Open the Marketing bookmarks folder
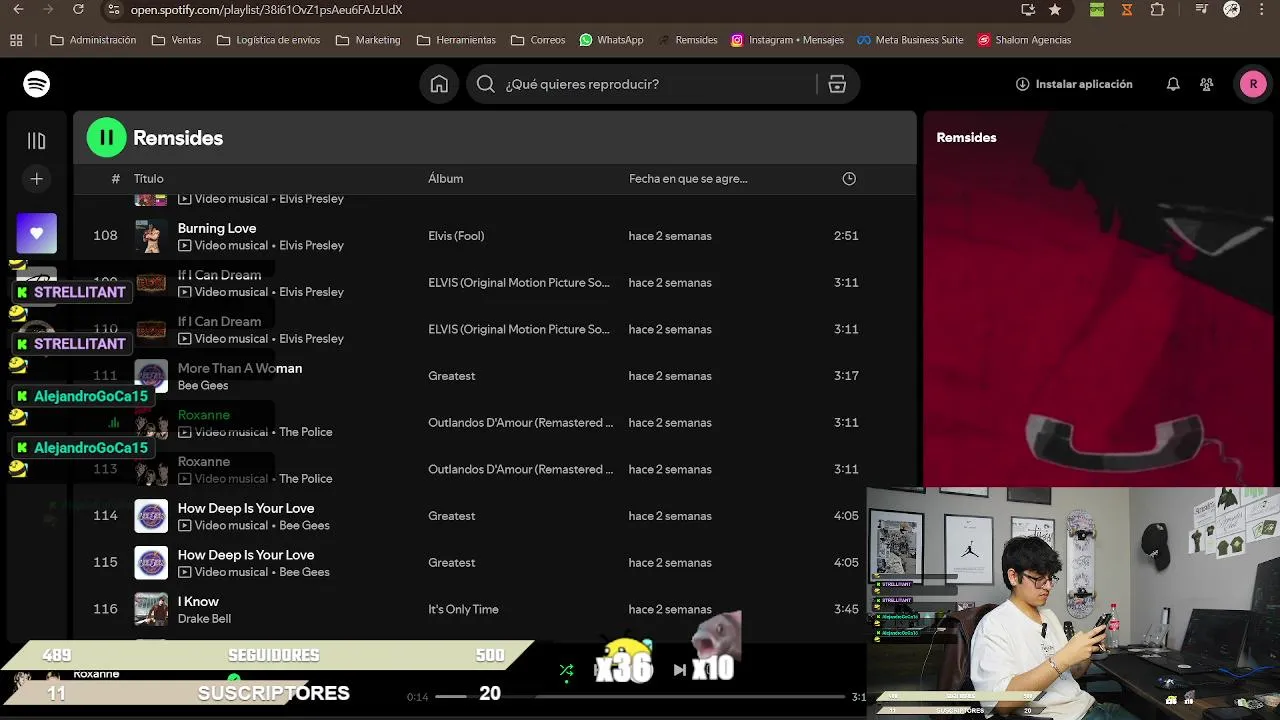 368,40
